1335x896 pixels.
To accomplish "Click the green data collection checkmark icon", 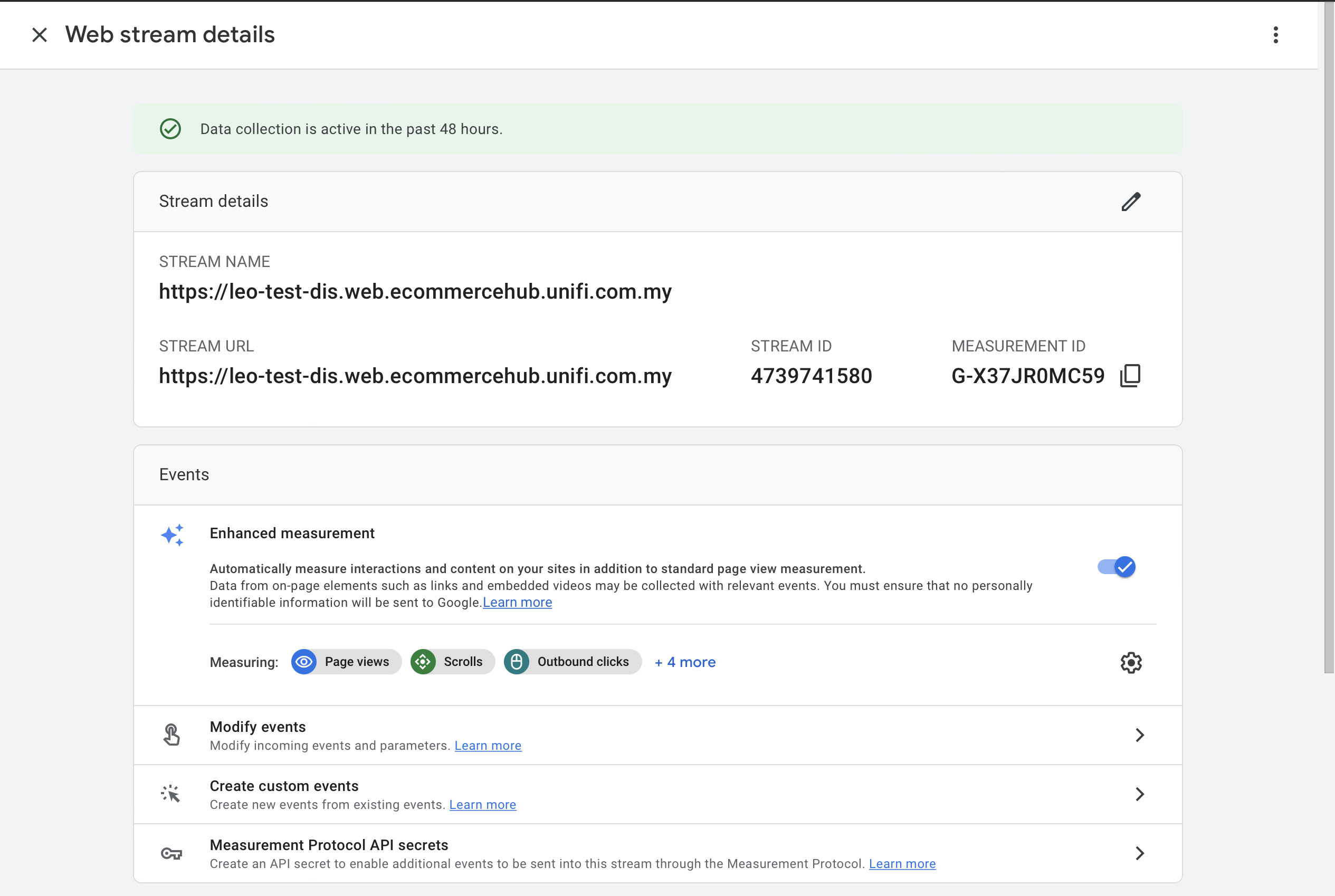I will pos(170,129).
